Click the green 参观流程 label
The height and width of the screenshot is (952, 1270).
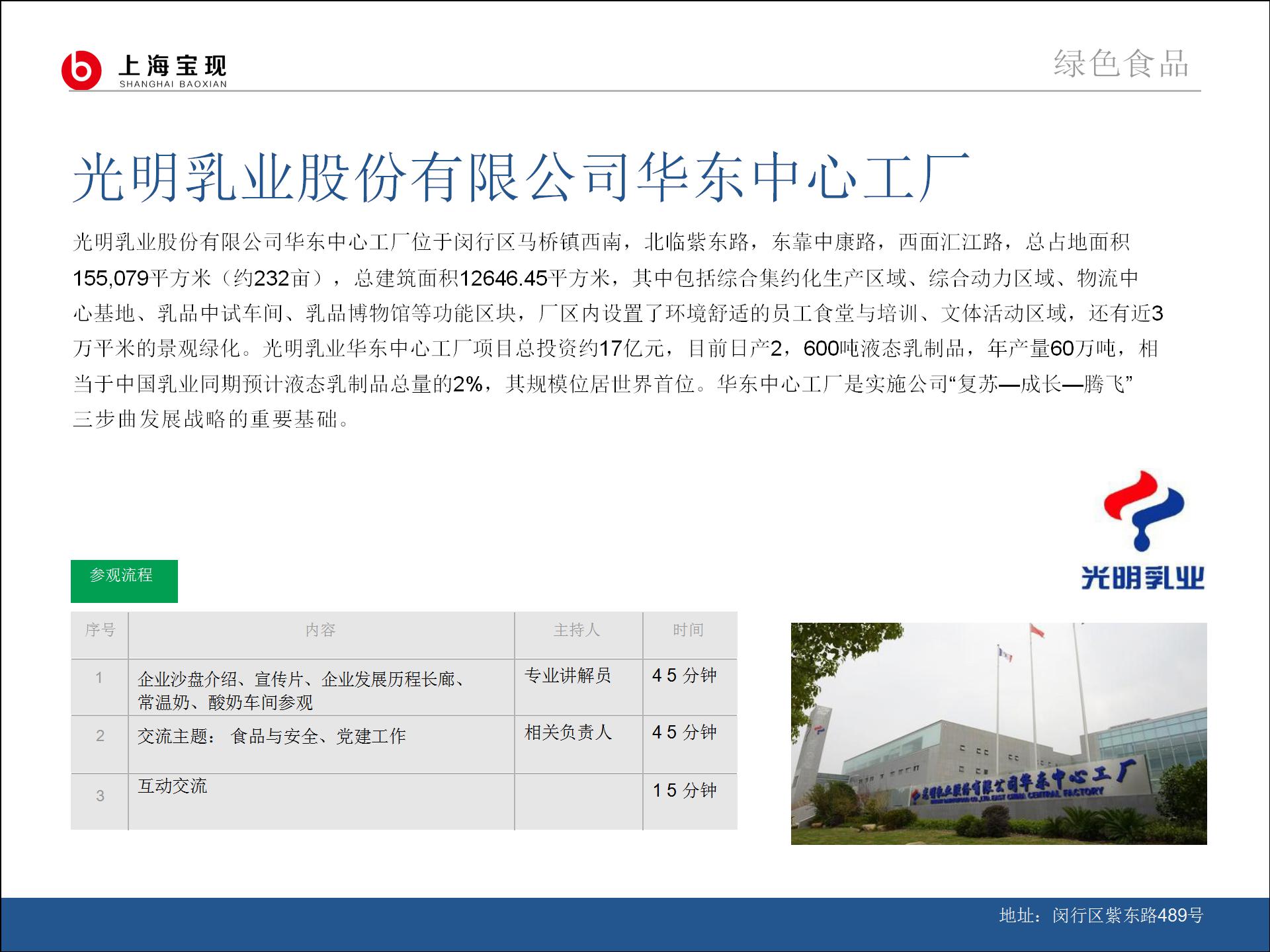tap(124, 581)
